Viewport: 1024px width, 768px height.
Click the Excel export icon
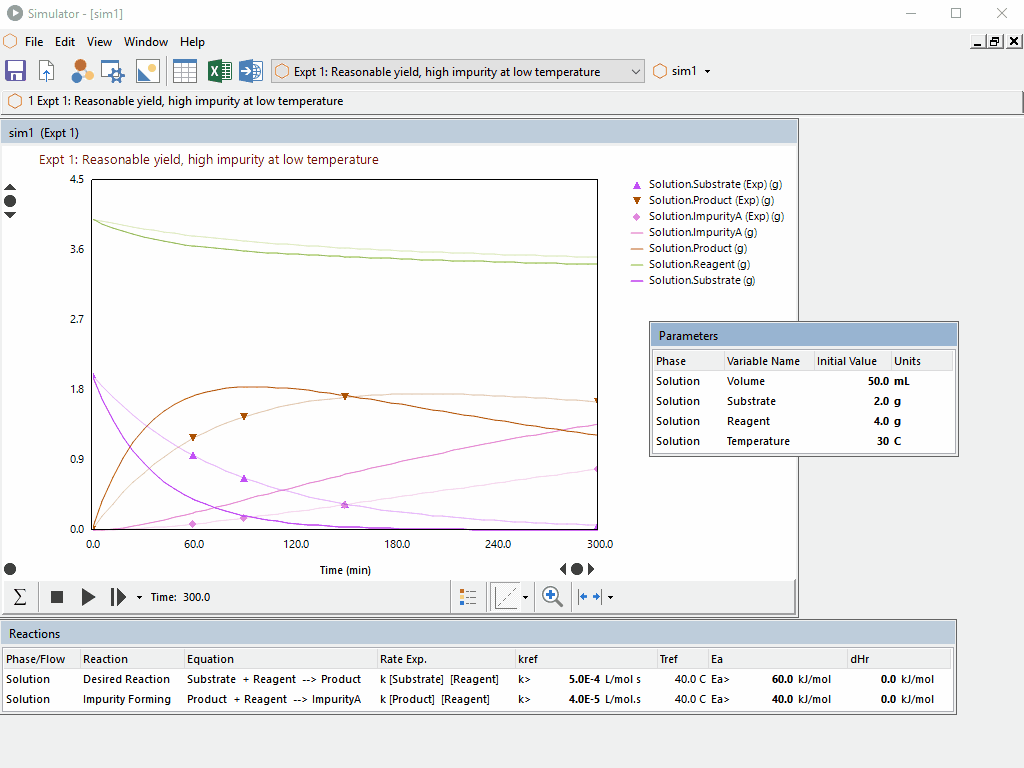tap(219, 71)
